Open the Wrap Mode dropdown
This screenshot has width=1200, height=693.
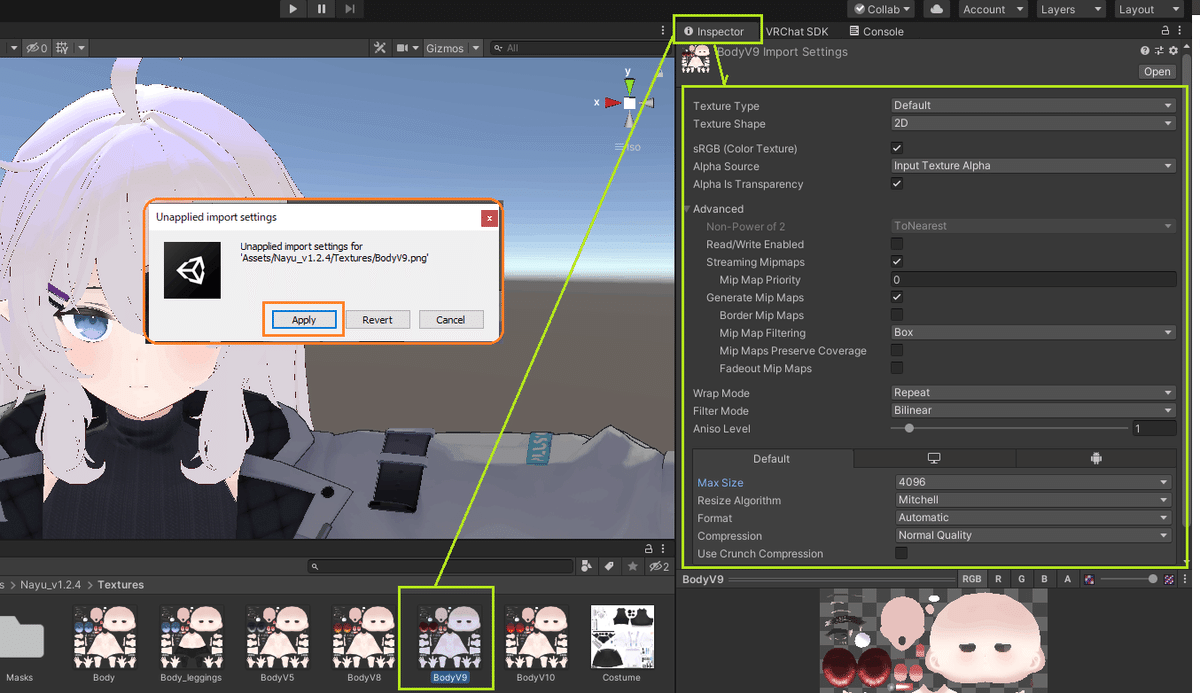tap(1033, 393)
